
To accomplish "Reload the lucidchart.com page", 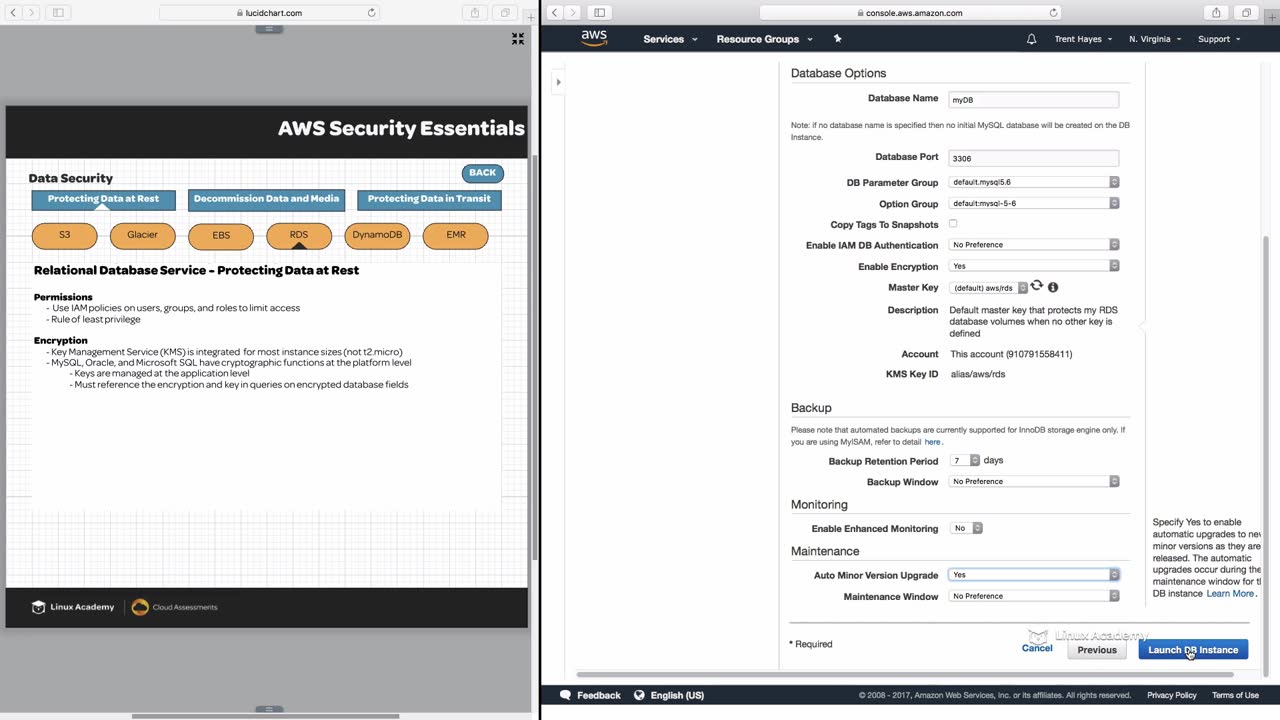I will click(x=372, y=13).
